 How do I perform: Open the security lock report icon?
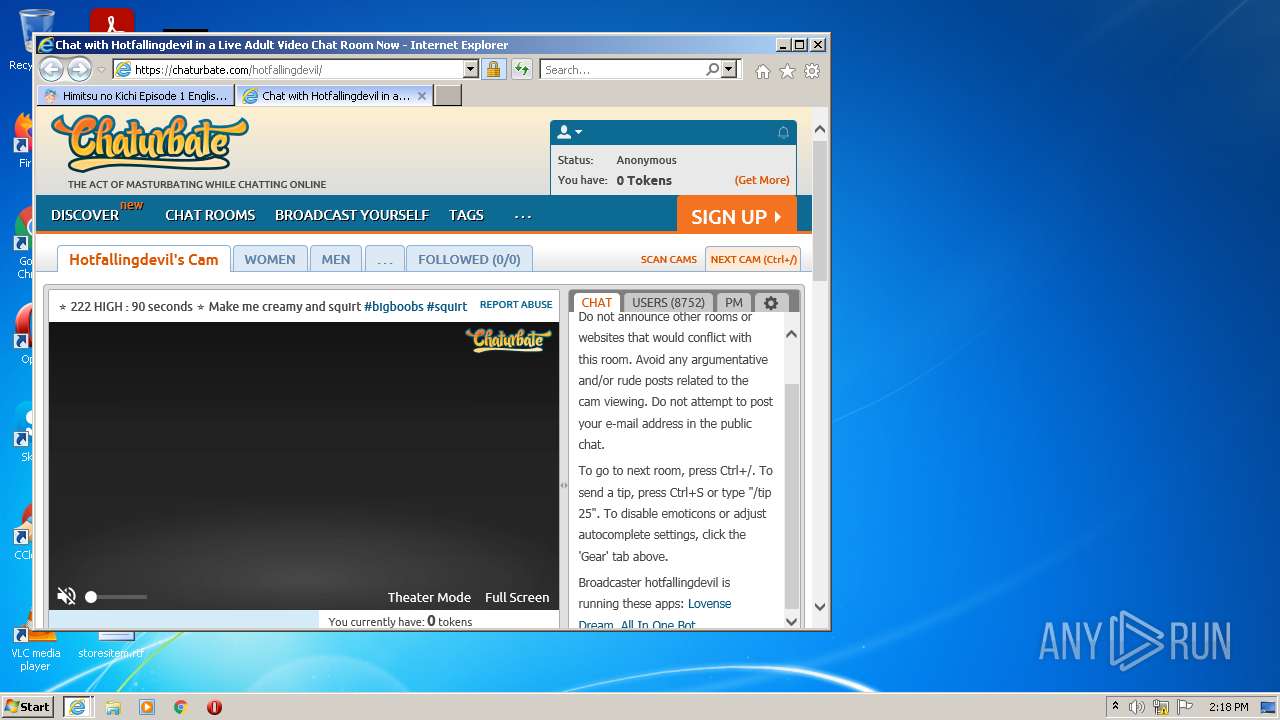tap(493, 69)
